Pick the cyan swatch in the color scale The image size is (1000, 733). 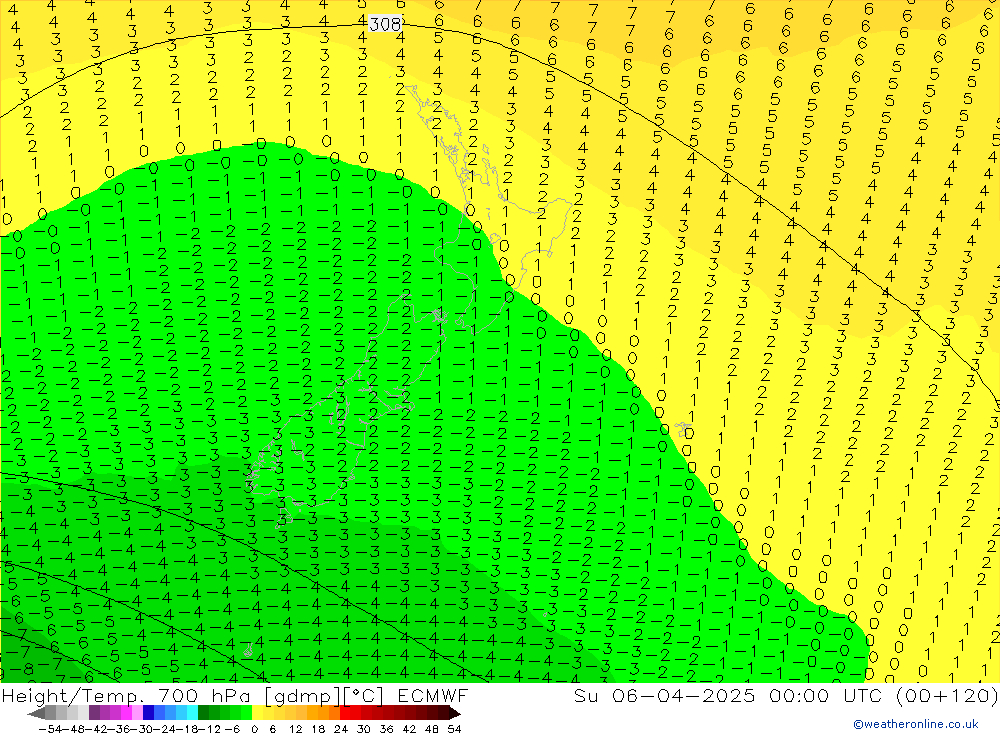[192, 713]
